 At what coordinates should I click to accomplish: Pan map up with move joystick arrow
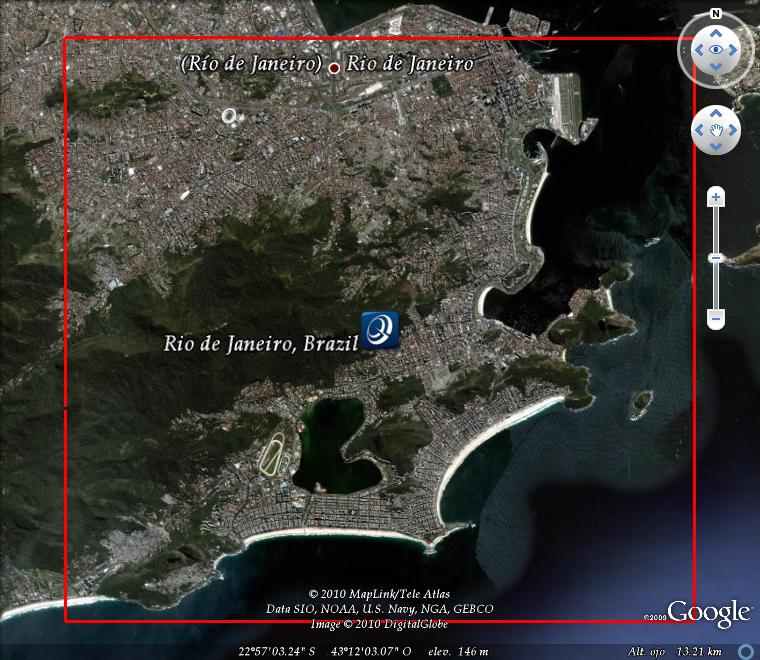[716, 115]
